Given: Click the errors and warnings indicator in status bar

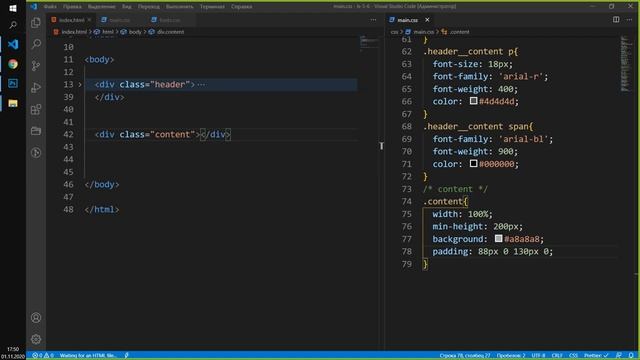Looking at the screenshot, I should (x=43, y=356).
